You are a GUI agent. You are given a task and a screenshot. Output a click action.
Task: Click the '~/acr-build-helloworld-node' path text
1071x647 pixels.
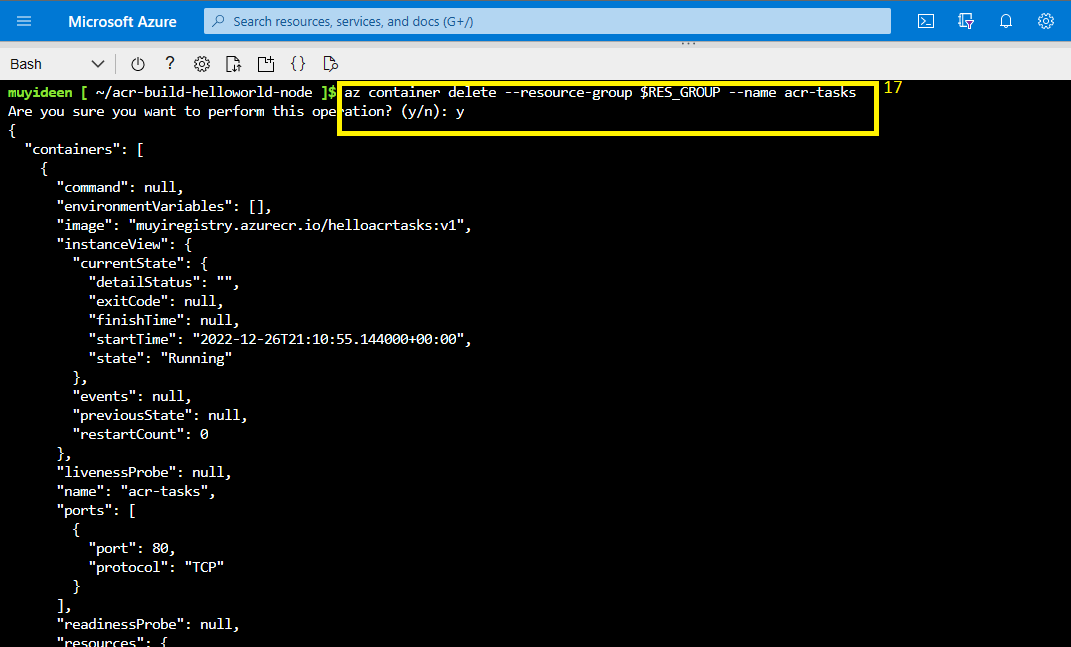(x=204, y=92)
